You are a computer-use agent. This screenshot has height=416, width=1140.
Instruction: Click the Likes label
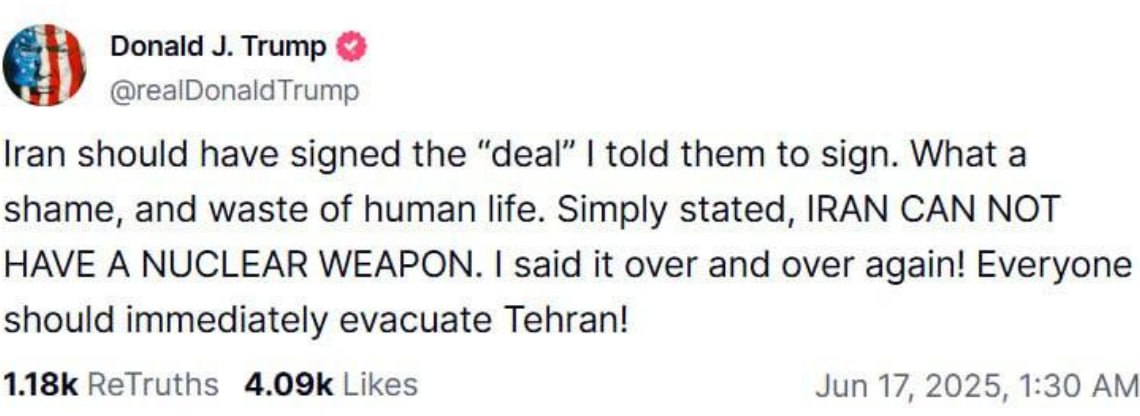[x=380, y=384]
